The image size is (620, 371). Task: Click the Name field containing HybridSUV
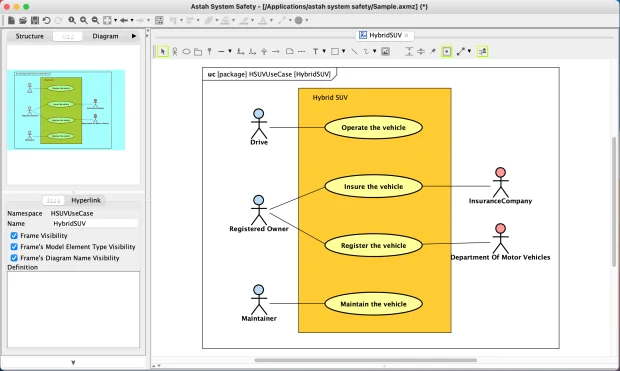point(95,223)
